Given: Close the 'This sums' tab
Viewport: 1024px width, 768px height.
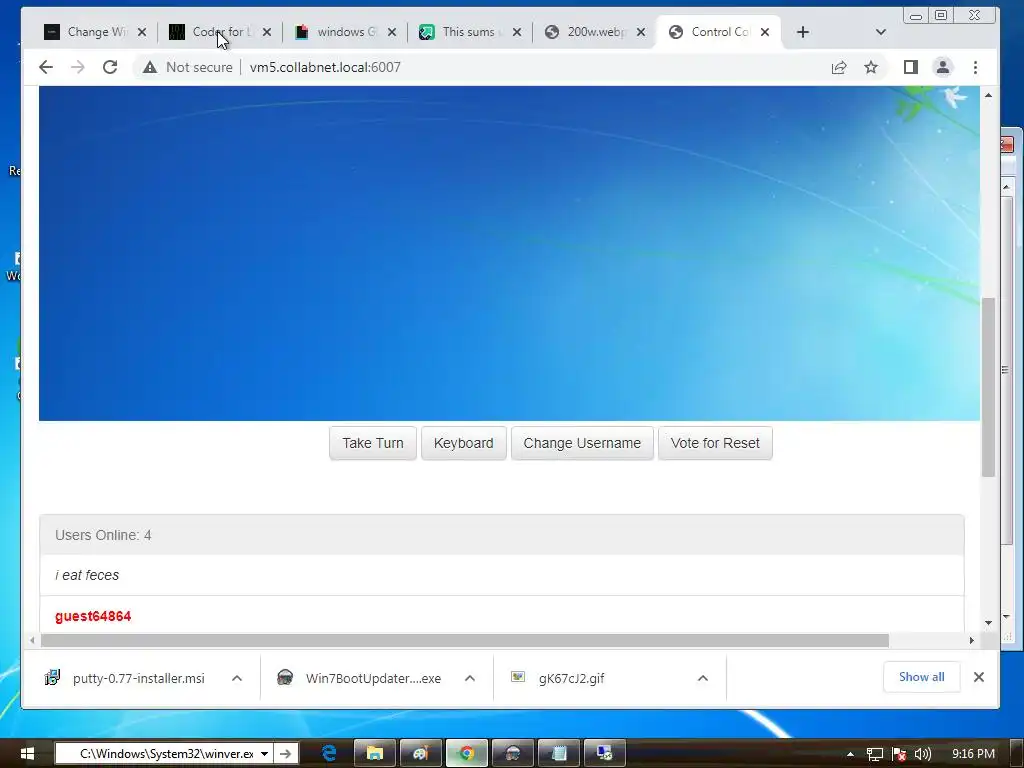Looking at the screenshot, I should [x=517, y=32].
